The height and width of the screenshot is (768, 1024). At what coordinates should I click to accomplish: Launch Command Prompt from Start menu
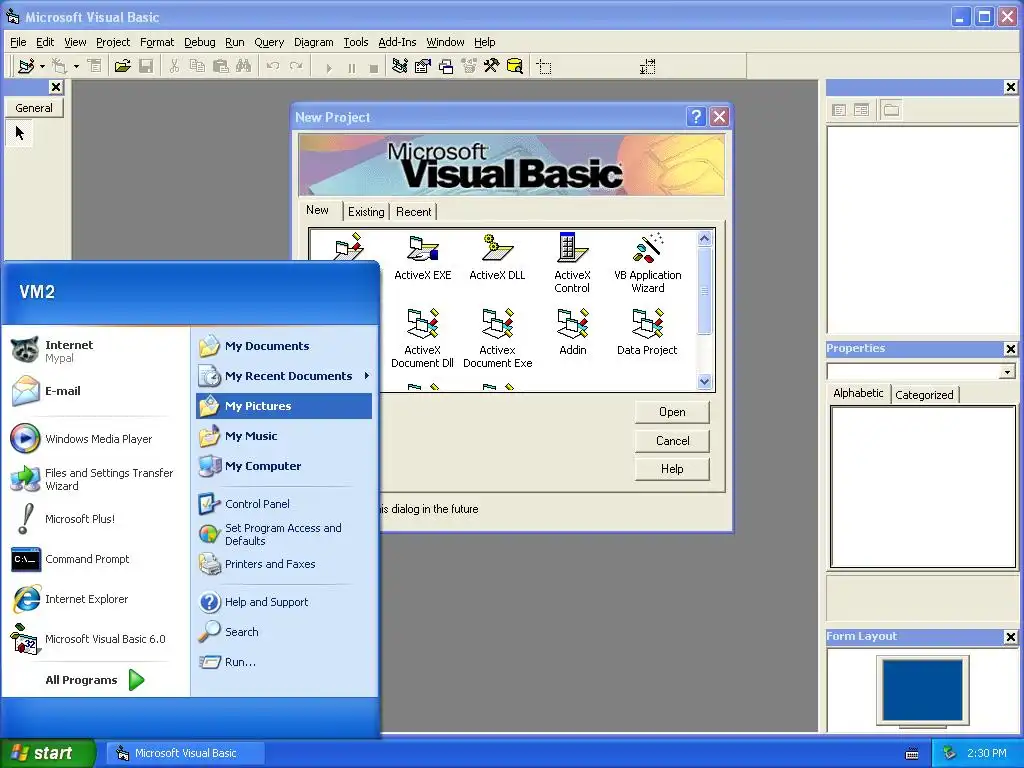click(71, 559)
